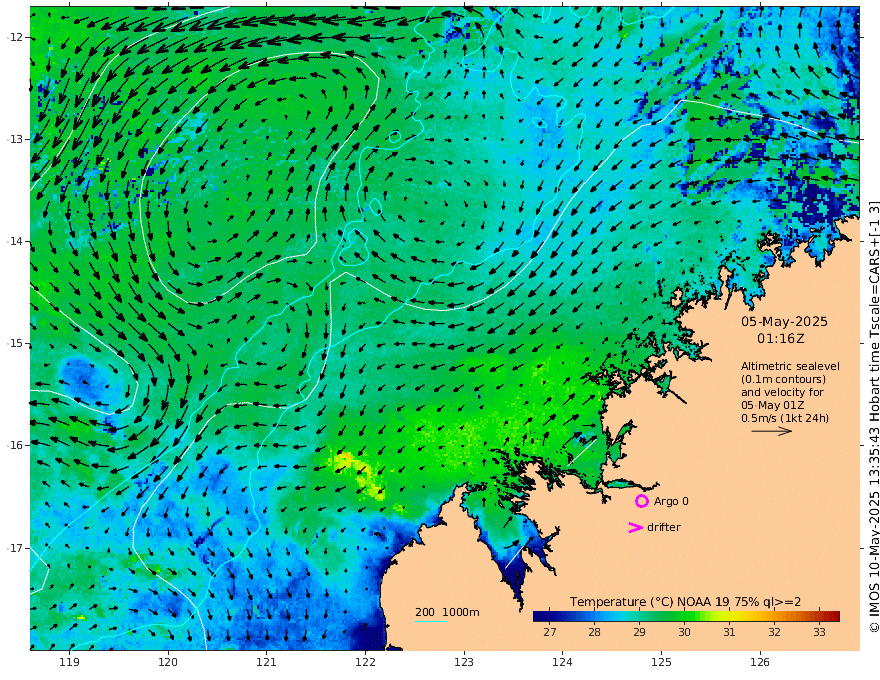
Task: Click the '0.5m/s (1kt 24h)' scale text
Action: coord(785,418)
